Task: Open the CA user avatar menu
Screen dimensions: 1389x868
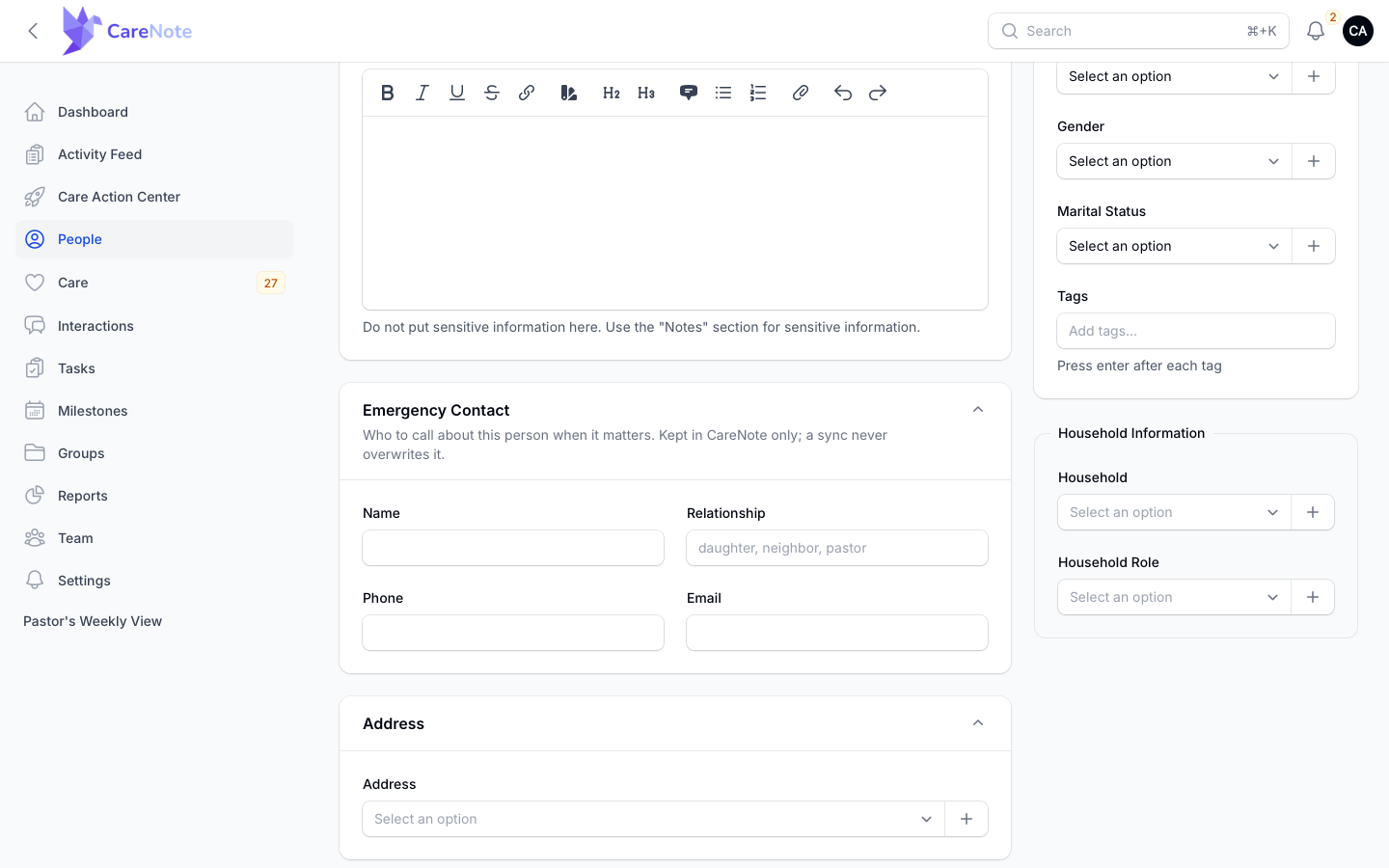Action: click(x=1358, y=31)
